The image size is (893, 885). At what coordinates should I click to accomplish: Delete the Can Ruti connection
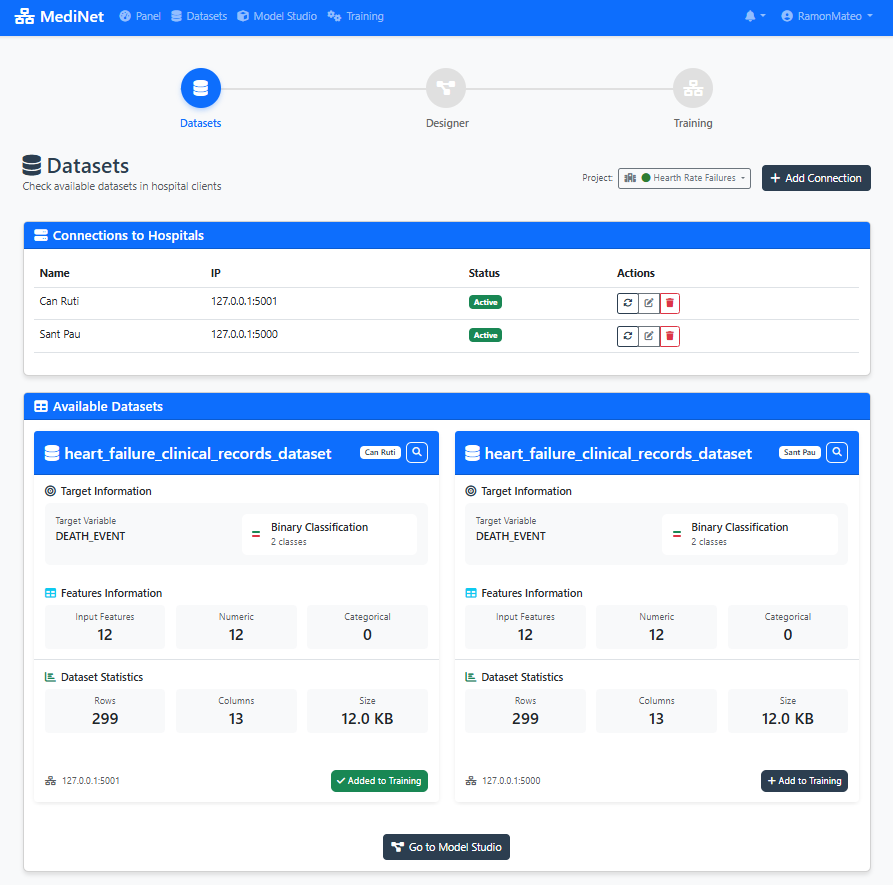tap(670, 303)
